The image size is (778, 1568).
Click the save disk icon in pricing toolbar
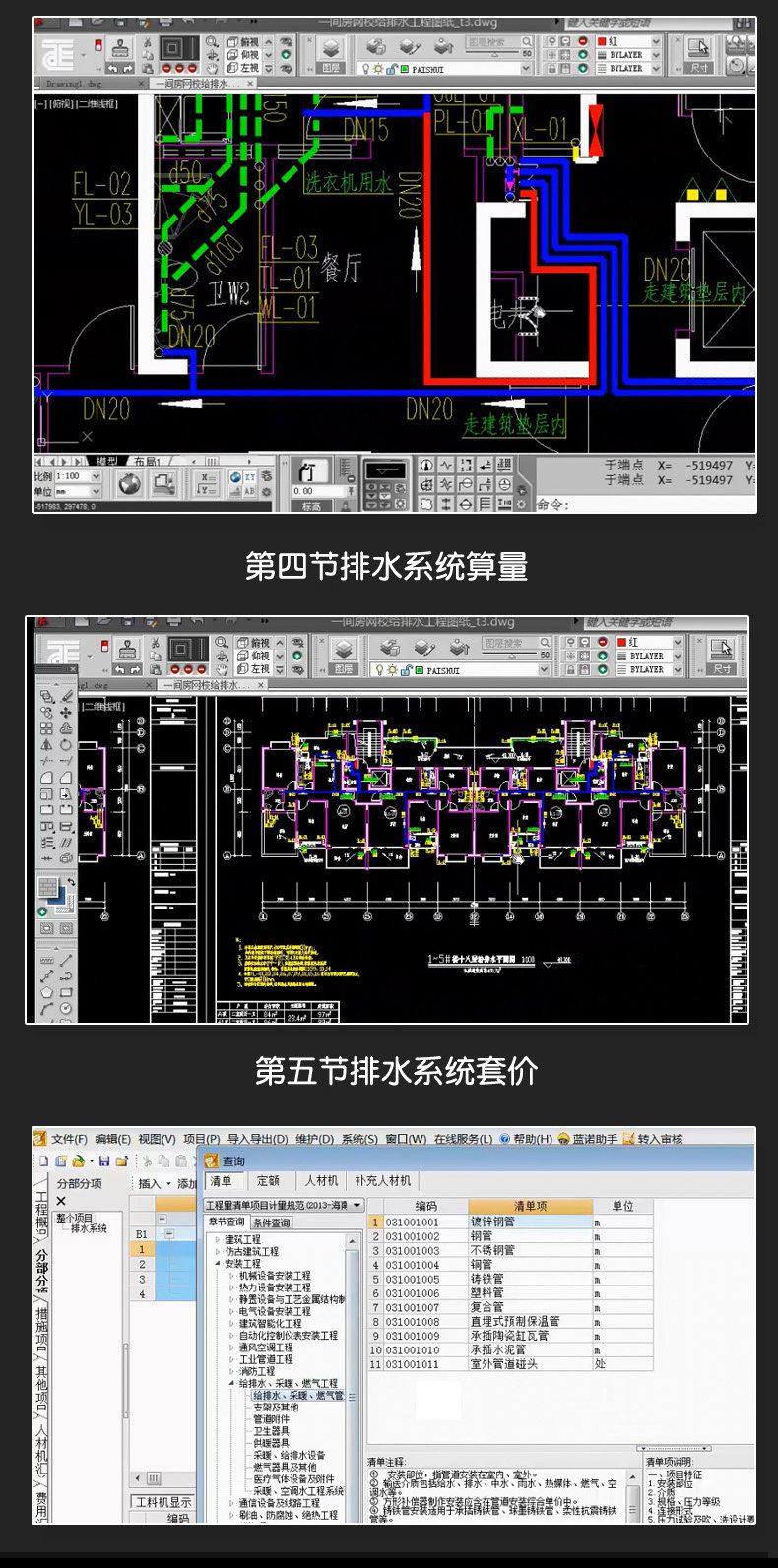[104, 1161]
